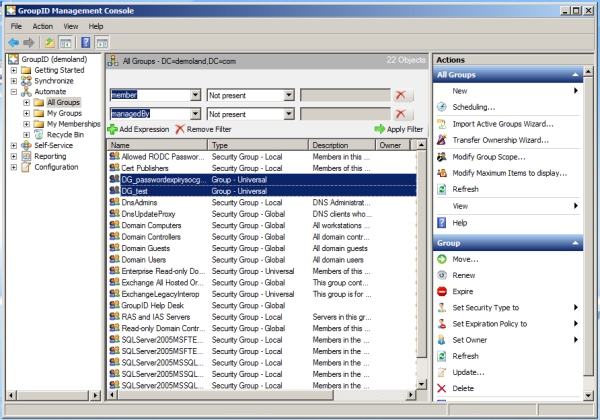
Task: Click the Move green arrow icon
Action: pos(442,259)
